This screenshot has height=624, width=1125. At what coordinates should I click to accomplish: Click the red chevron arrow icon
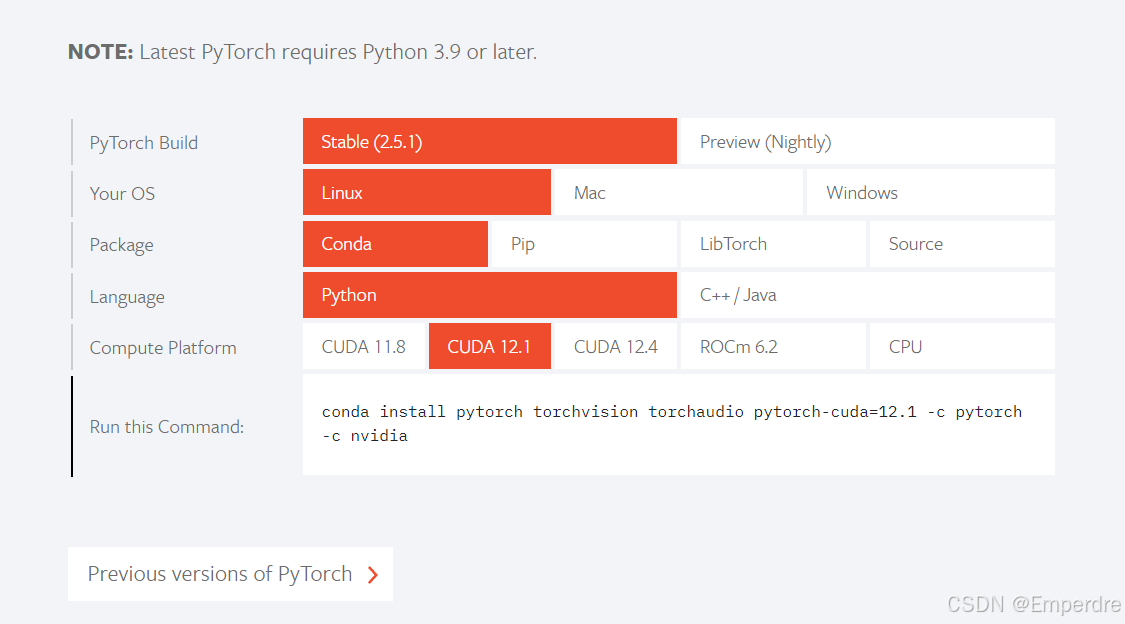[373, 575]
